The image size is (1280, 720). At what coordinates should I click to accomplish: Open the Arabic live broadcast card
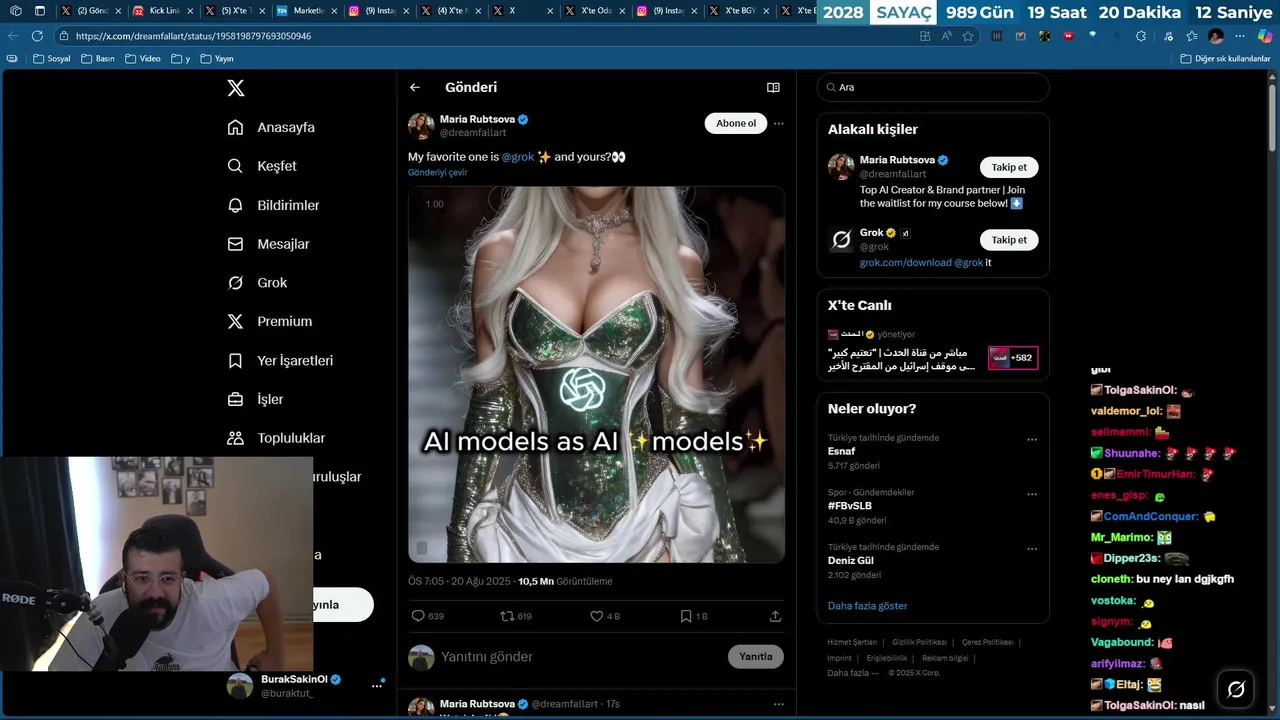tap(933, 353)
